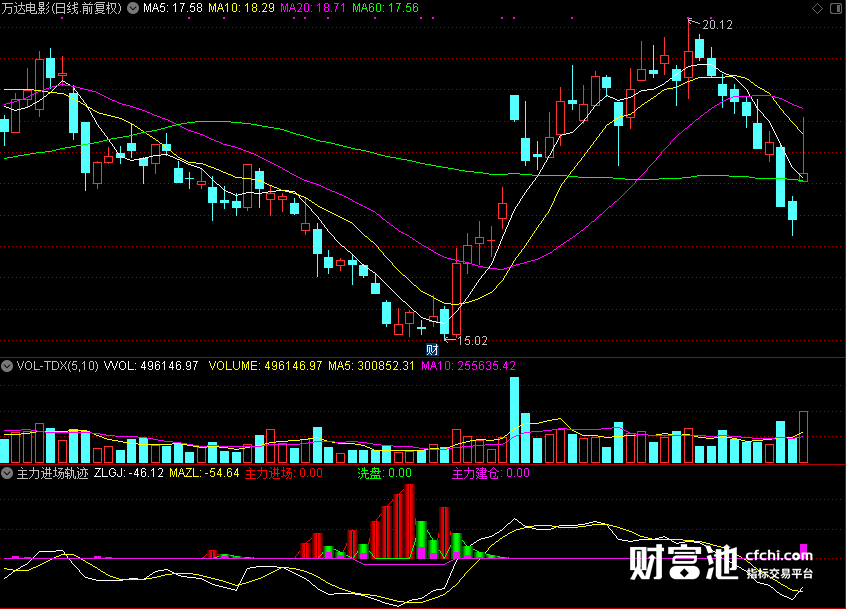The image size is (846, 609).
Task: Open dropdown beside 万达电影 chart title
Action: [133, 8]
